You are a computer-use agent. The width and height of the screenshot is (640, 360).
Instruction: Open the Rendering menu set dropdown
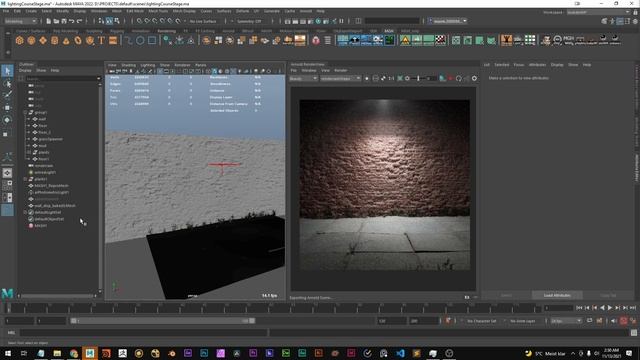pos(20,21)
